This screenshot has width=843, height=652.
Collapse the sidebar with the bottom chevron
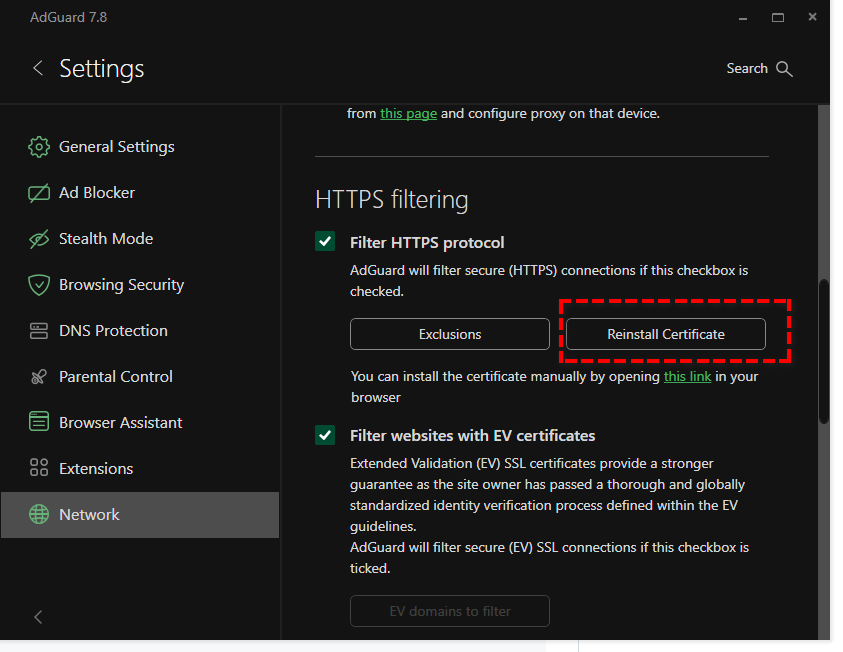pyautogui.click(x=38, y=617)
